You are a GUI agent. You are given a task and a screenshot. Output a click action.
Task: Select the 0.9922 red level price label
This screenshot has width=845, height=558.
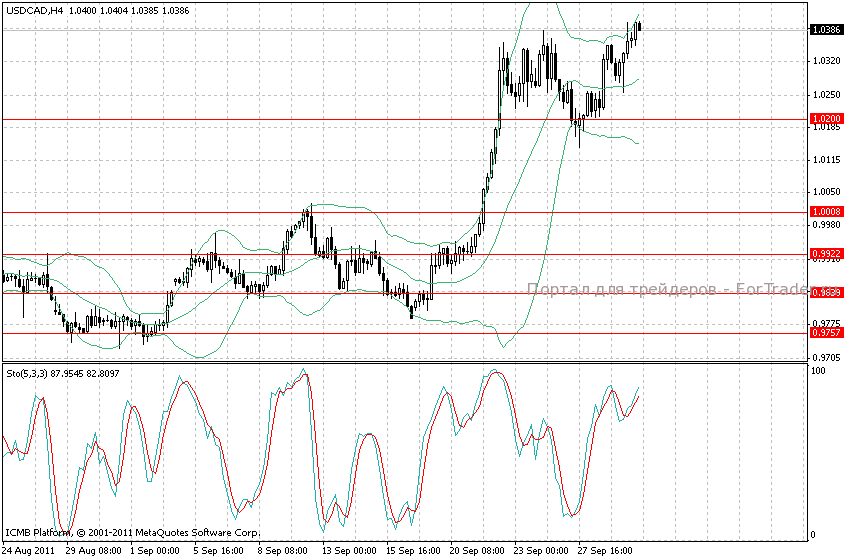pos(826,254)
